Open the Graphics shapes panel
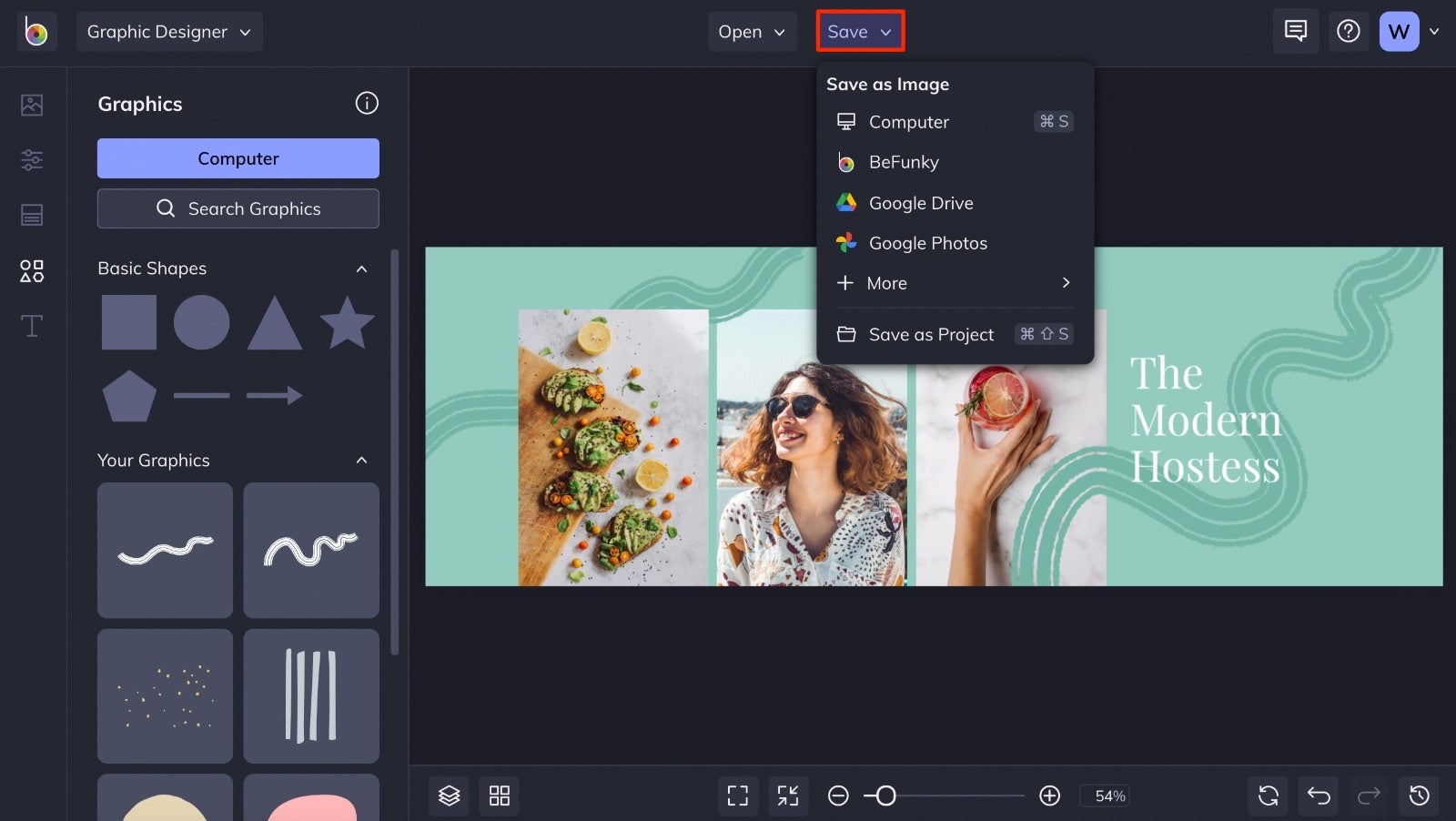Screen dimensions: 1456x821 (x=31, y=270)
